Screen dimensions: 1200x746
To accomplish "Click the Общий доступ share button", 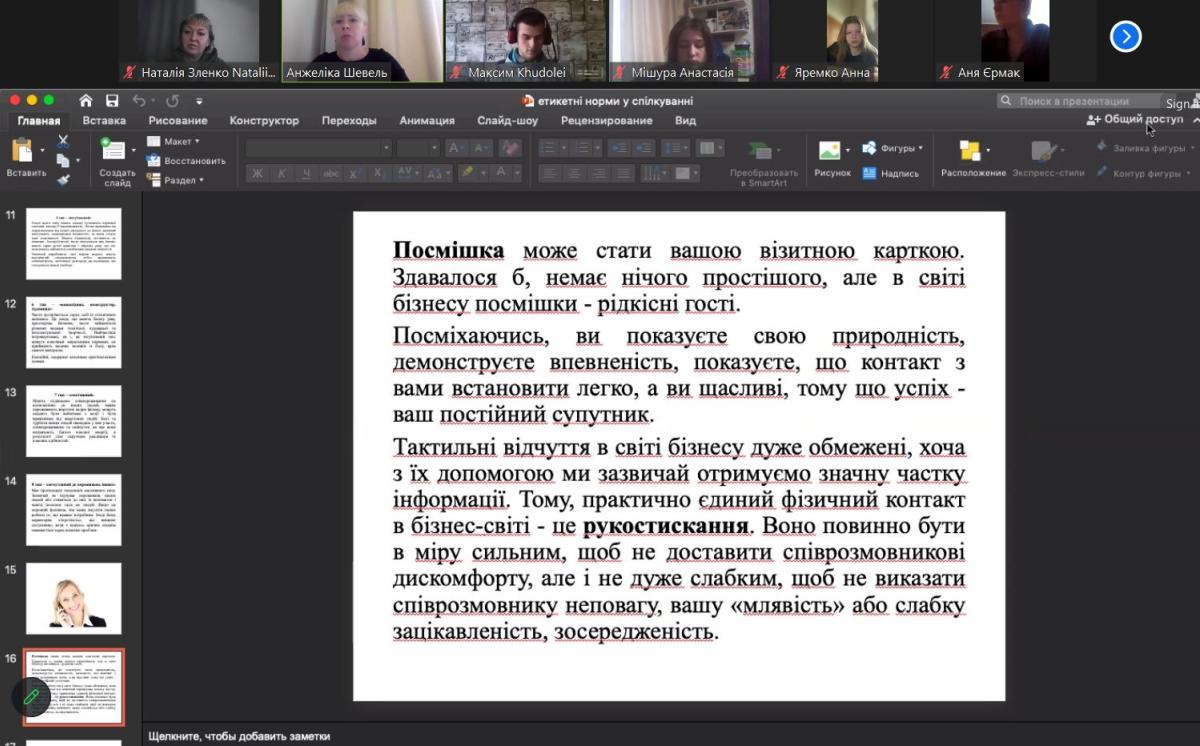I will [1134, 119].
